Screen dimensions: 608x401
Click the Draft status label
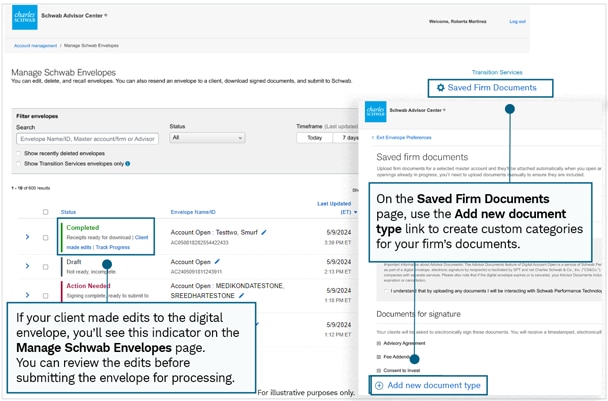(74, 262)
